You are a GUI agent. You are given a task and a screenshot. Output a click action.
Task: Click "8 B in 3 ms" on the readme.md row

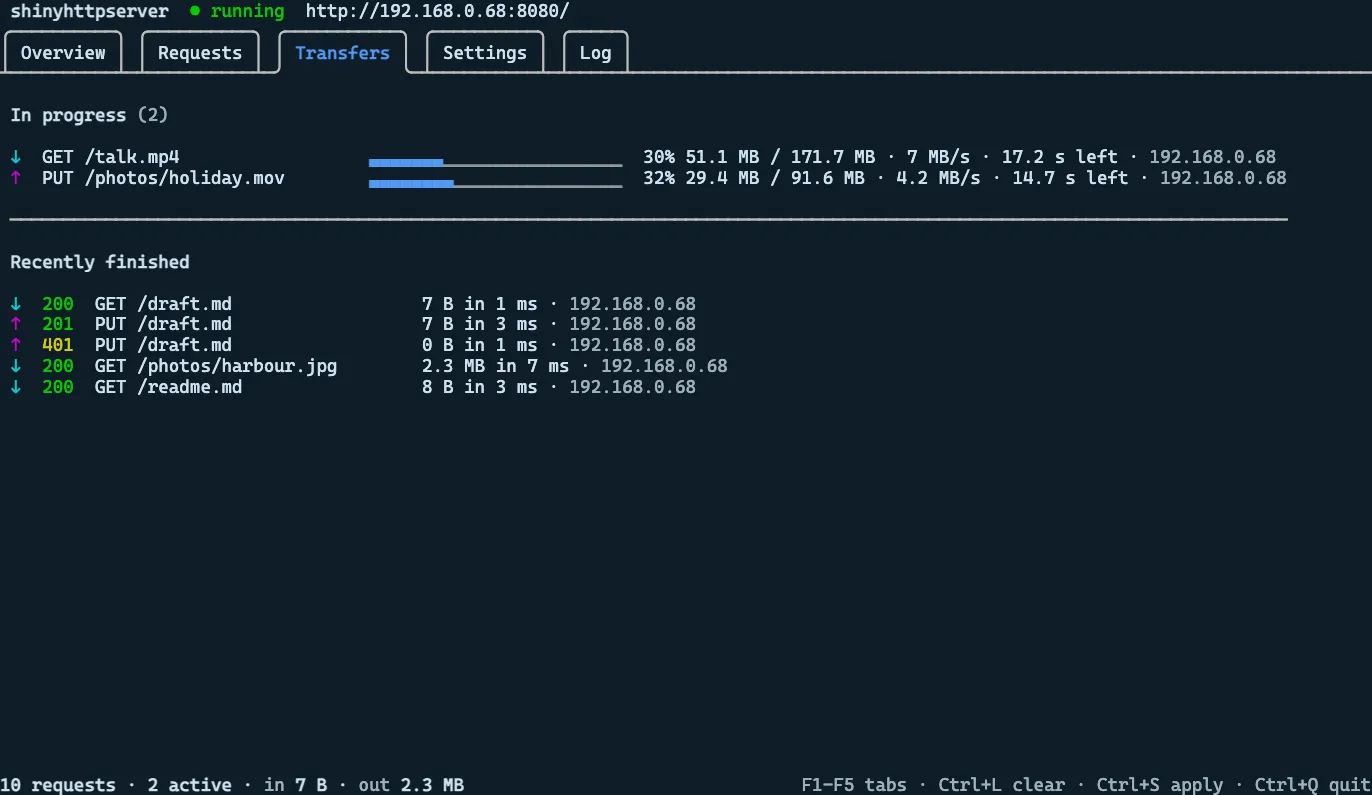point(480,387)
